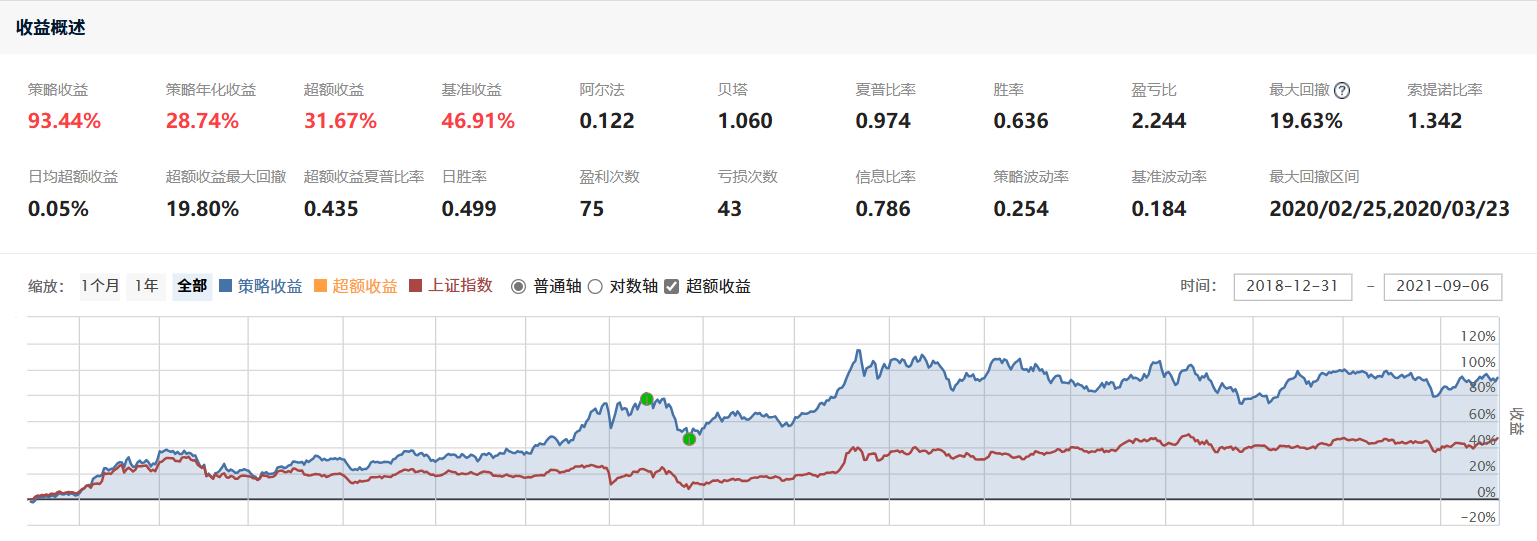Click the red 上证指数 legend square
This screenshot has width=1537, height=541.
(x=416, y=286)
